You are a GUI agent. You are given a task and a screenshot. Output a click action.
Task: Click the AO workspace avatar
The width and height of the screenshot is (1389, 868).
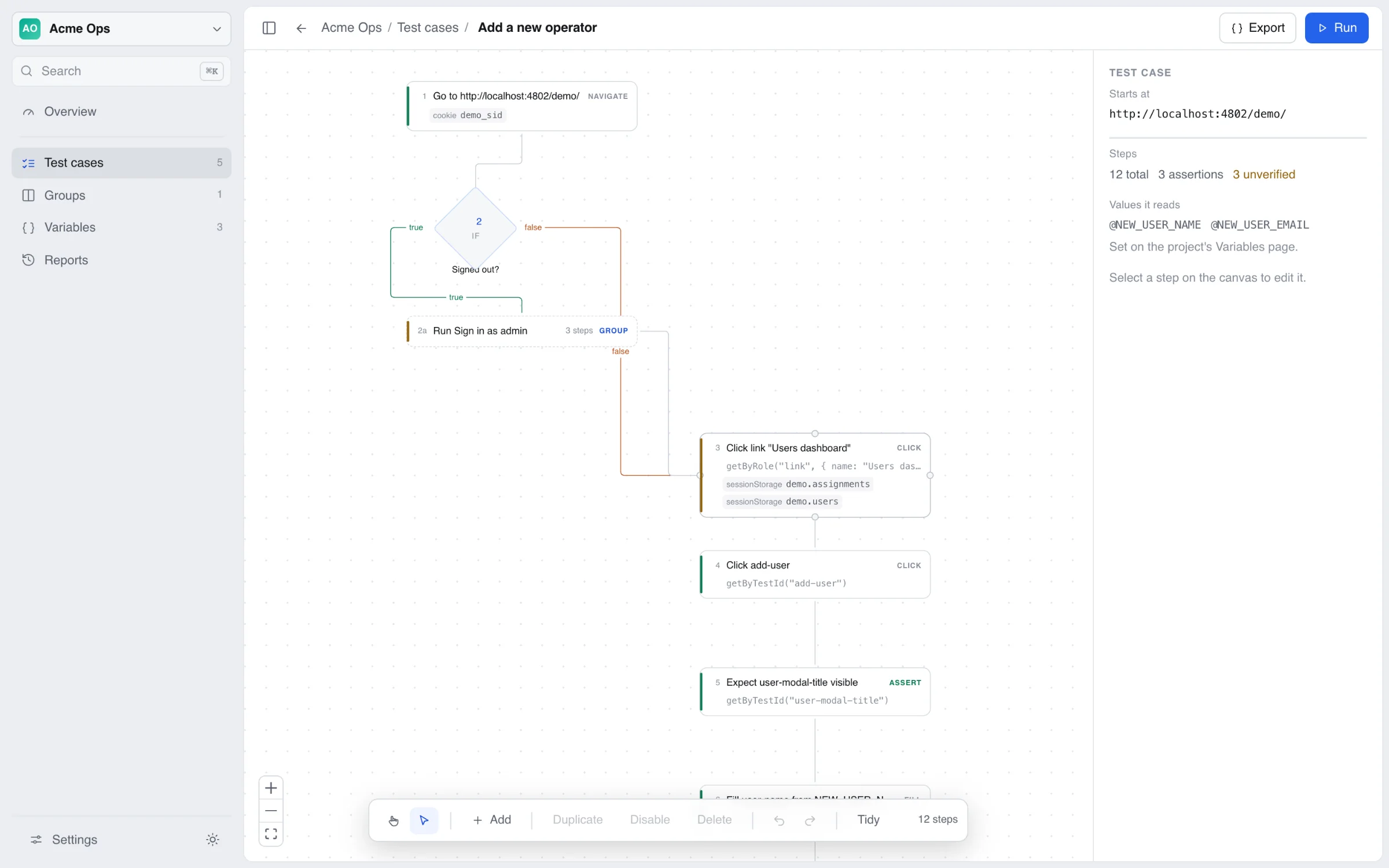tap(30, 28)
